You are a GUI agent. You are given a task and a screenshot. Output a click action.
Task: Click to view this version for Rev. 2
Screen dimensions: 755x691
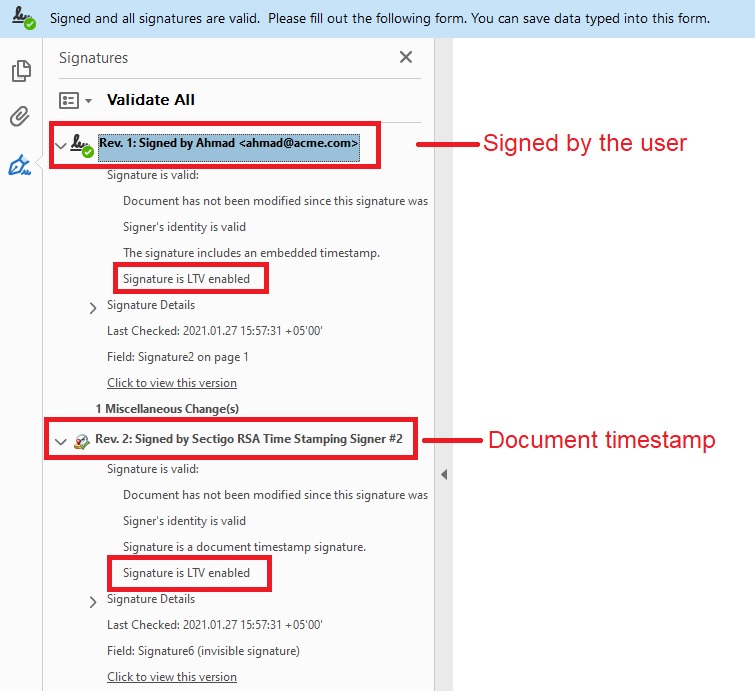[172, 677]
